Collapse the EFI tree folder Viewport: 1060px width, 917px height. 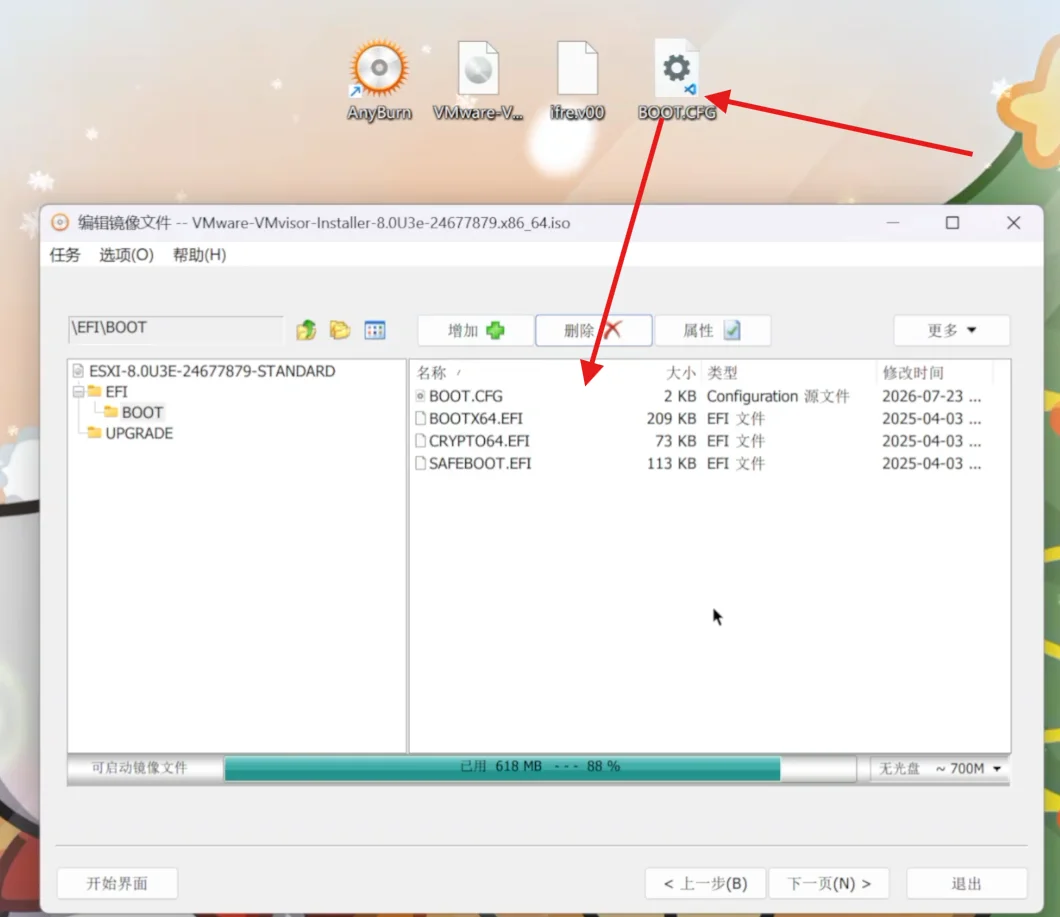78,392
